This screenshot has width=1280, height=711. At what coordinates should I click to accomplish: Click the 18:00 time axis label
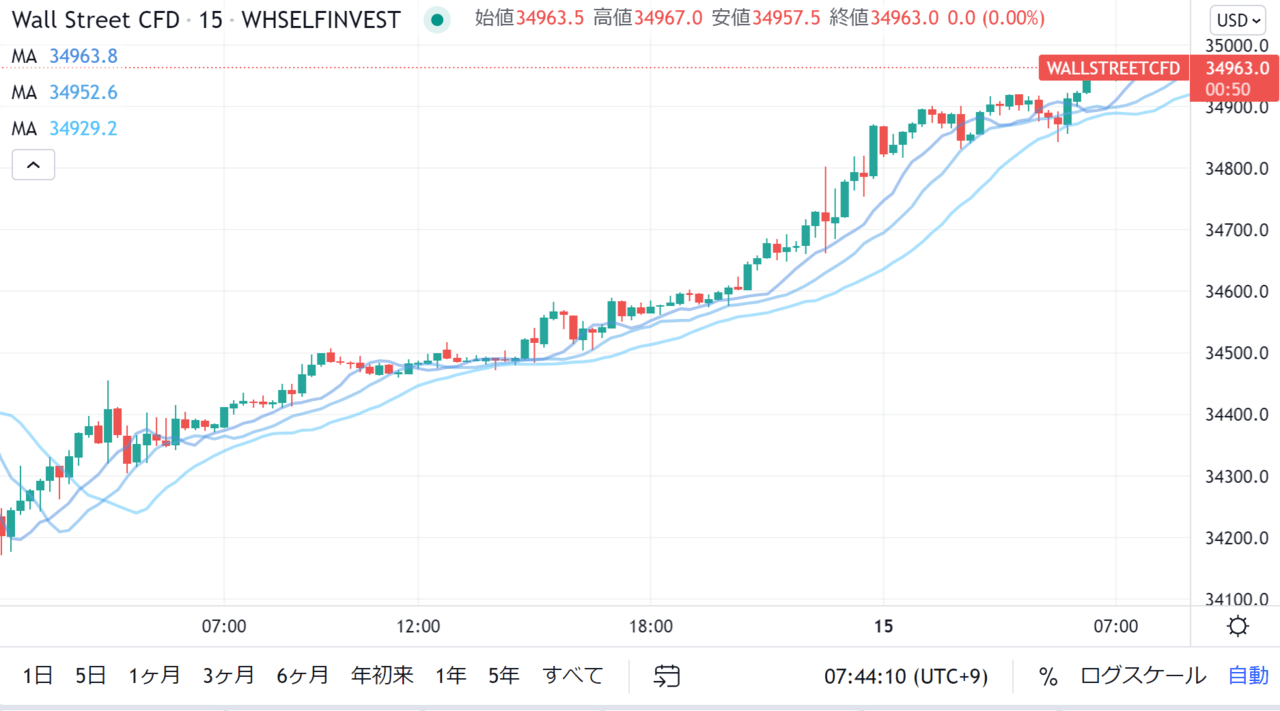[650, 627]
